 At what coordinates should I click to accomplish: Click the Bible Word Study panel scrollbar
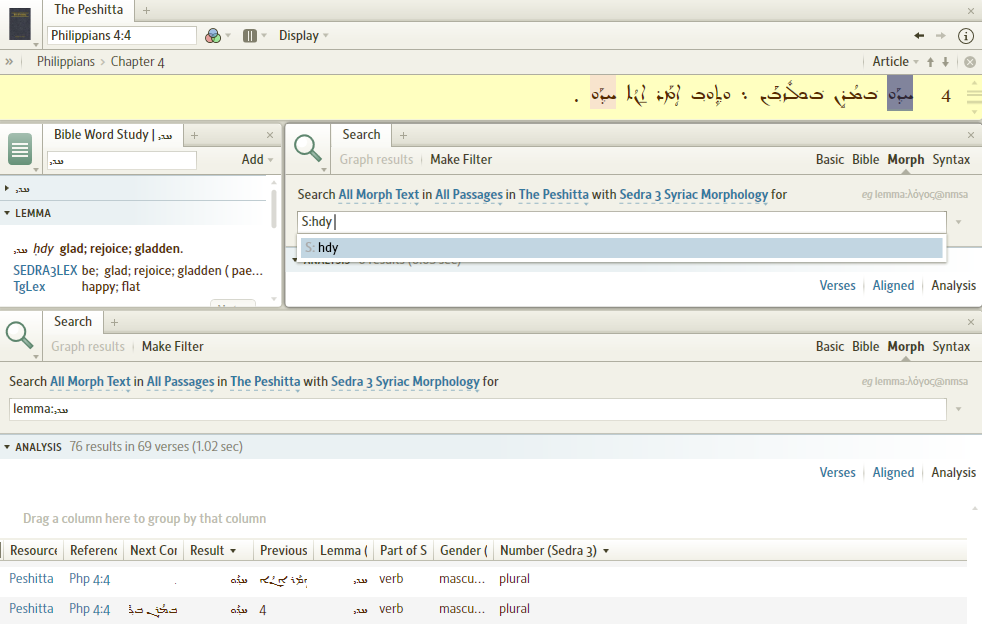point(274,208)
